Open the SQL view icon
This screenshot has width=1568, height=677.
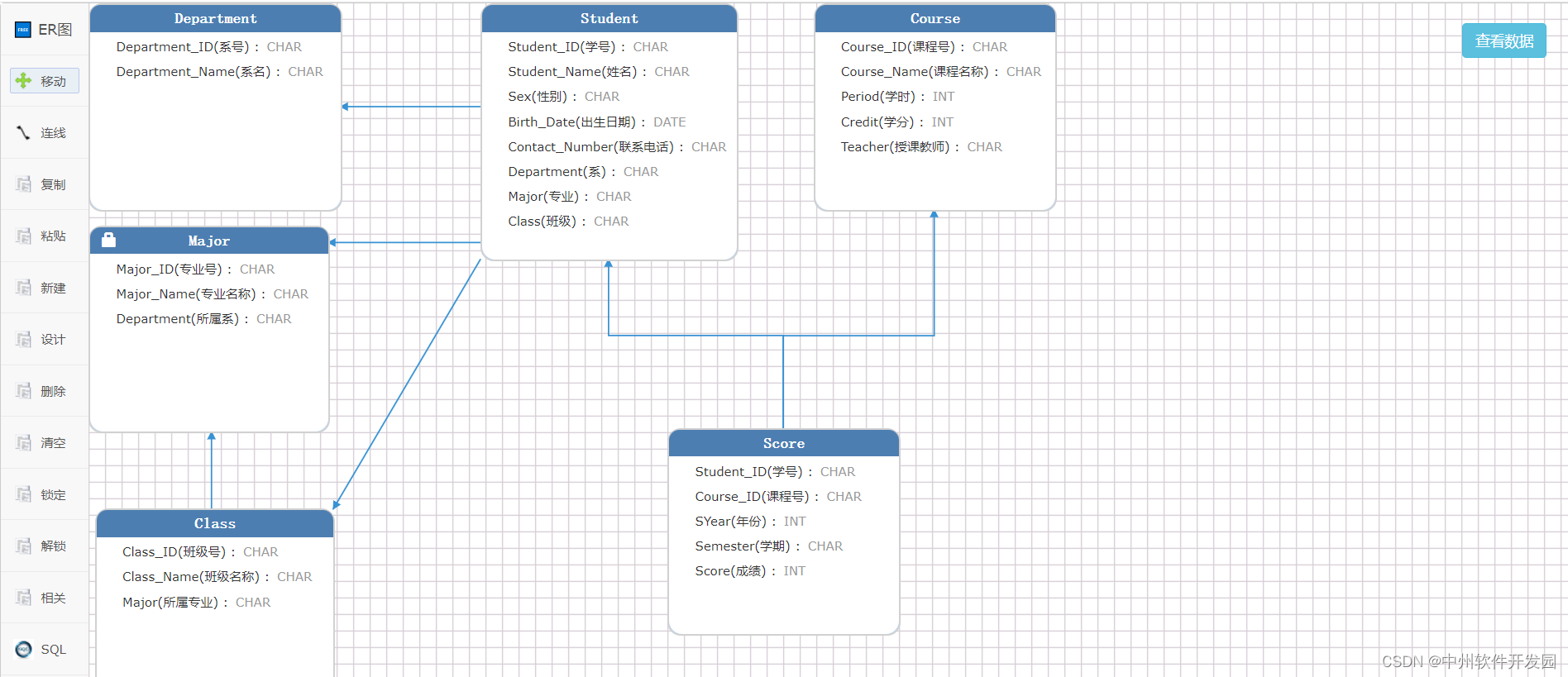(24, 649)
